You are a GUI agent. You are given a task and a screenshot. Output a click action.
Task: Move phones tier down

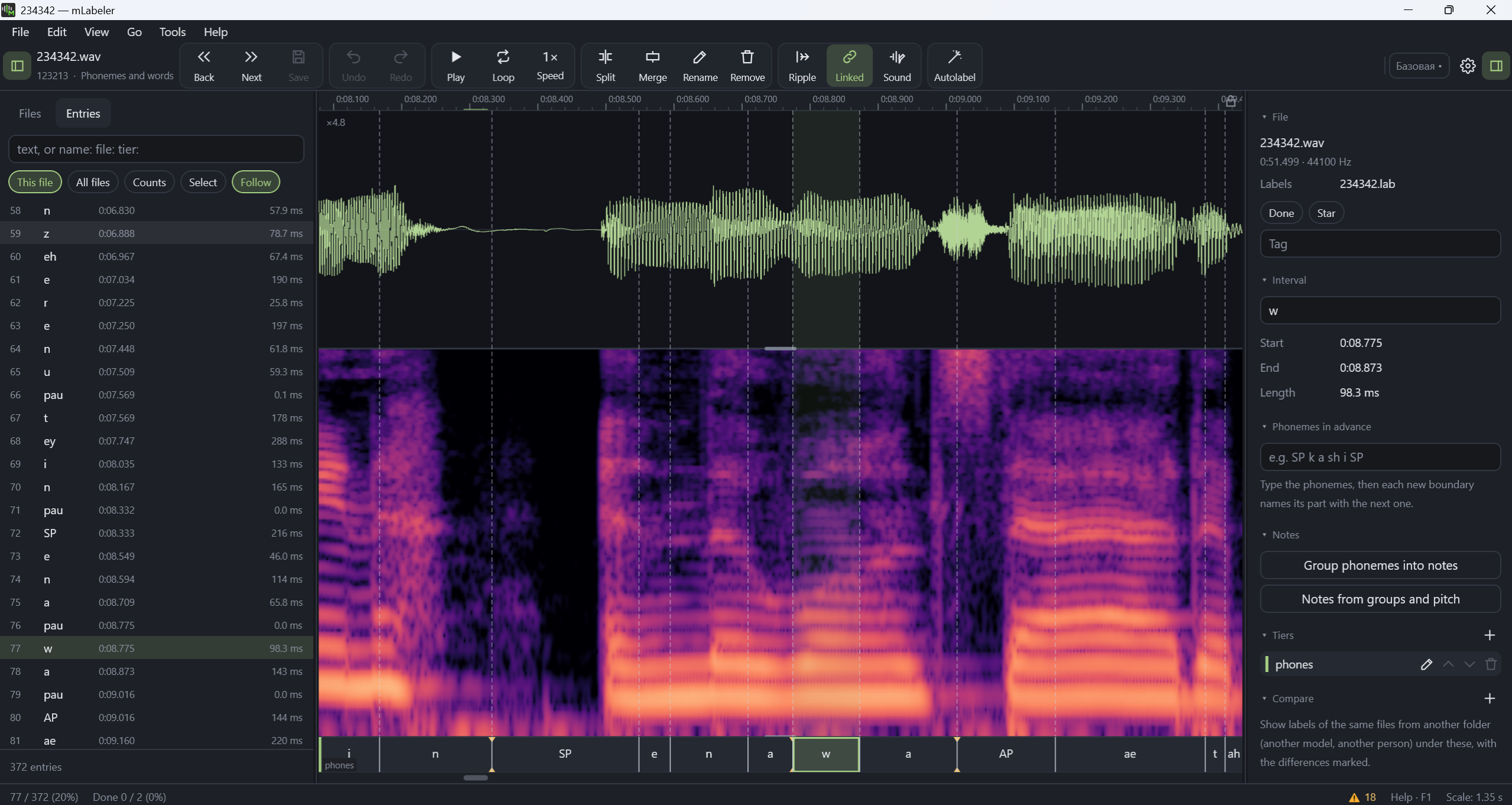point(1469,664)
